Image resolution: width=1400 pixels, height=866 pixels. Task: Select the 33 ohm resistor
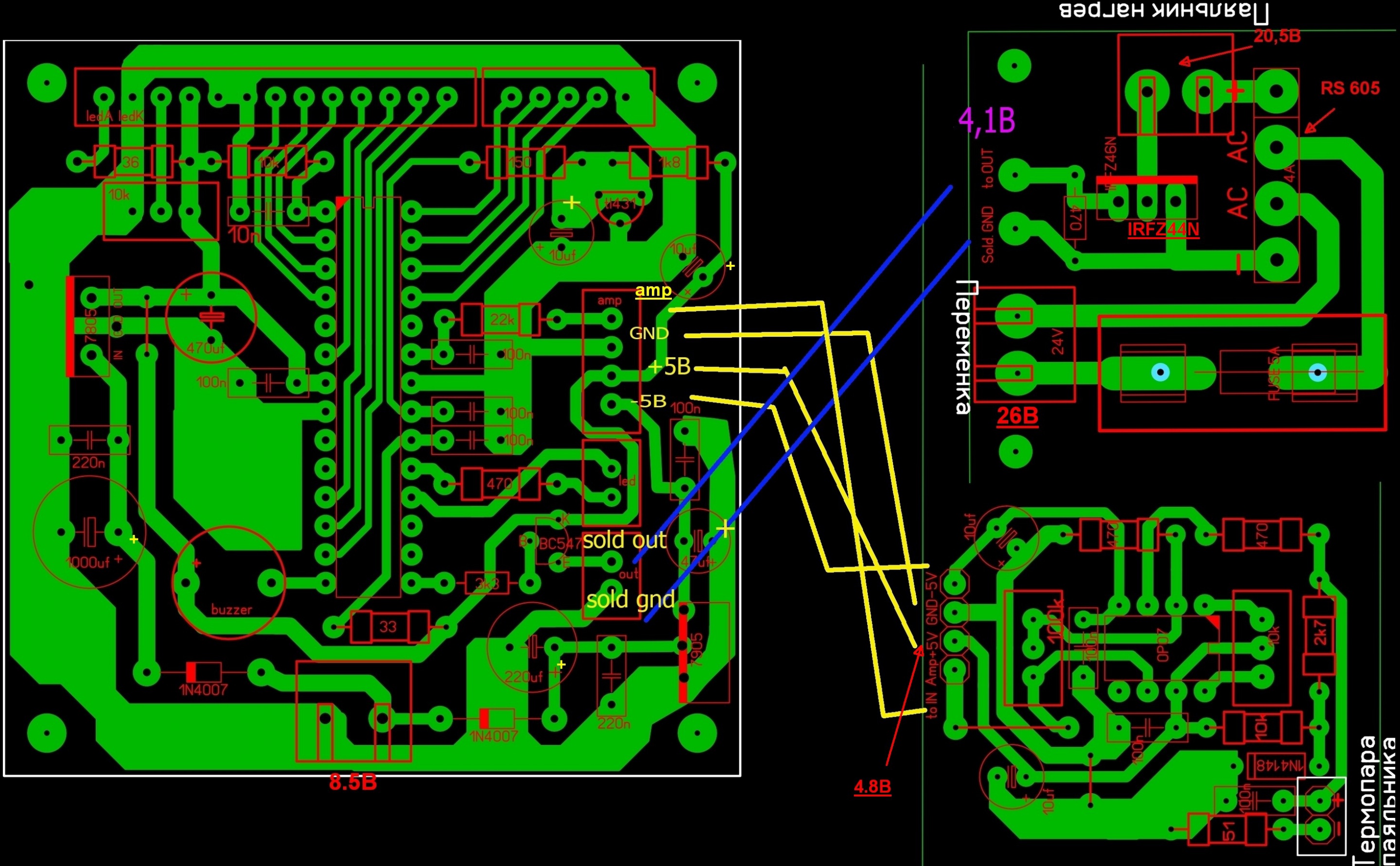[389, 626]
